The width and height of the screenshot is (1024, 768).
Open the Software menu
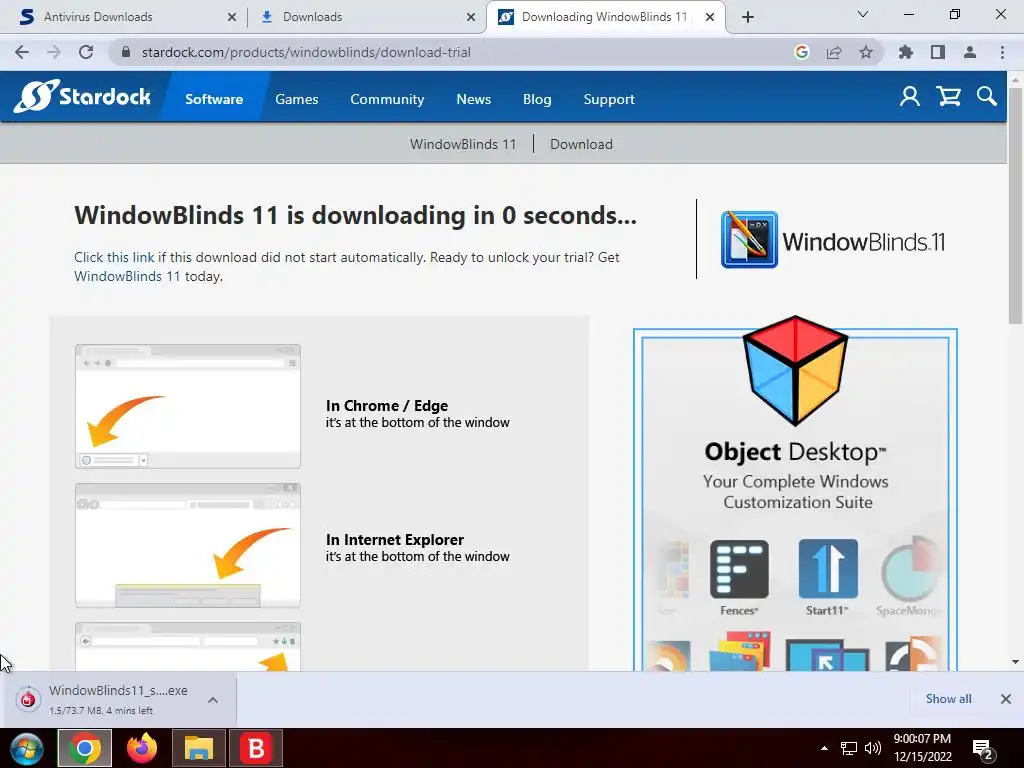tap(214, 99)
